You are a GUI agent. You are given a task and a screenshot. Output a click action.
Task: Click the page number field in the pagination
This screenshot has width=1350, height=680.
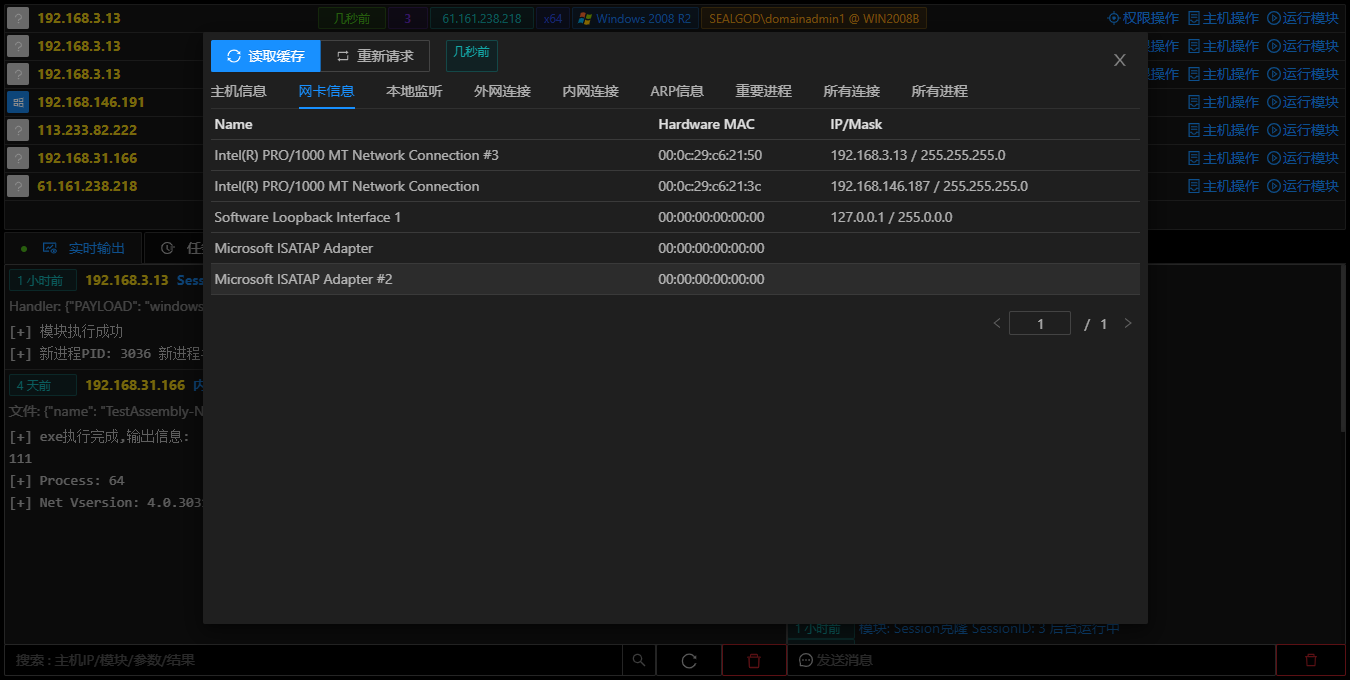pos(1040,324)
